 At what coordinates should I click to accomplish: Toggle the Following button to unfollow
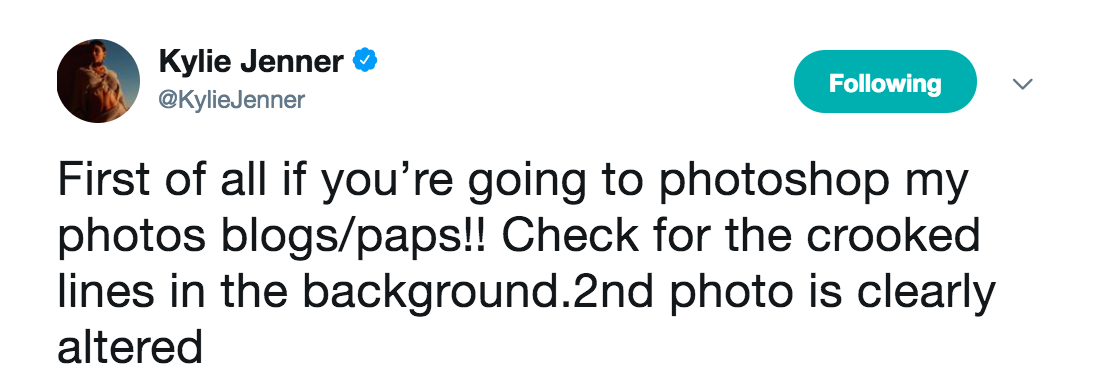(885, 82)
